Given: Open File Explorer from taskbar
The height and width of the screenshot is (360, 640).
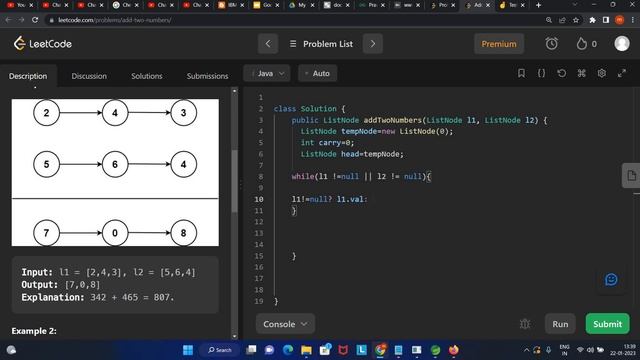Looking at the screenshot, I should [x=306, y=350].
